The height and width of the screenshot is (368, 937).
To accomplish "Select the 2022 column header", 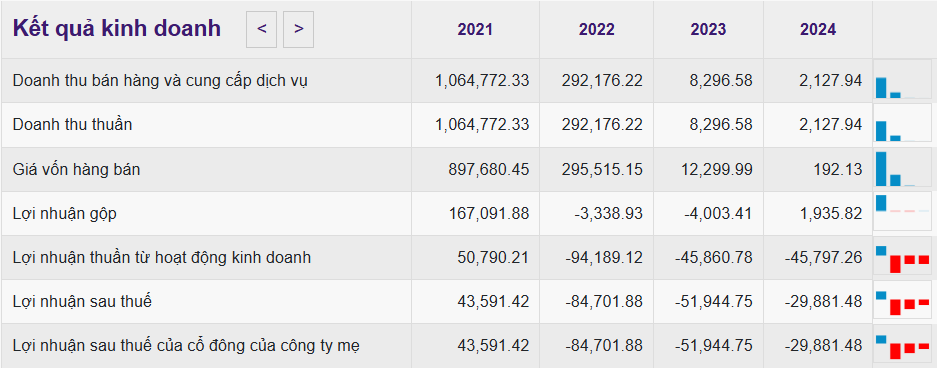I will point(596,29).
